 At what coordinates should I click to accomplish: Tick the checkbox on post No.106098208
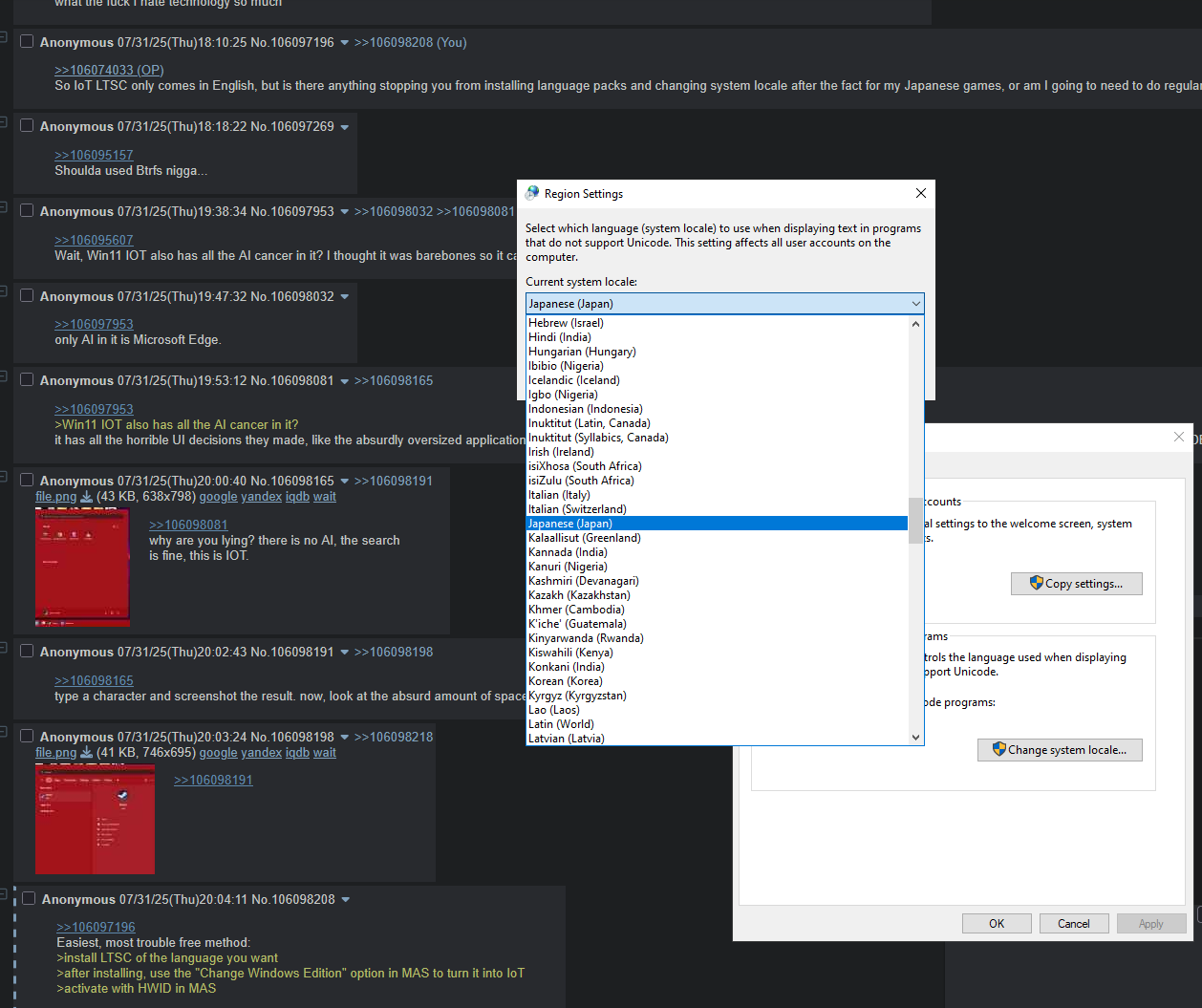[29, 898]
